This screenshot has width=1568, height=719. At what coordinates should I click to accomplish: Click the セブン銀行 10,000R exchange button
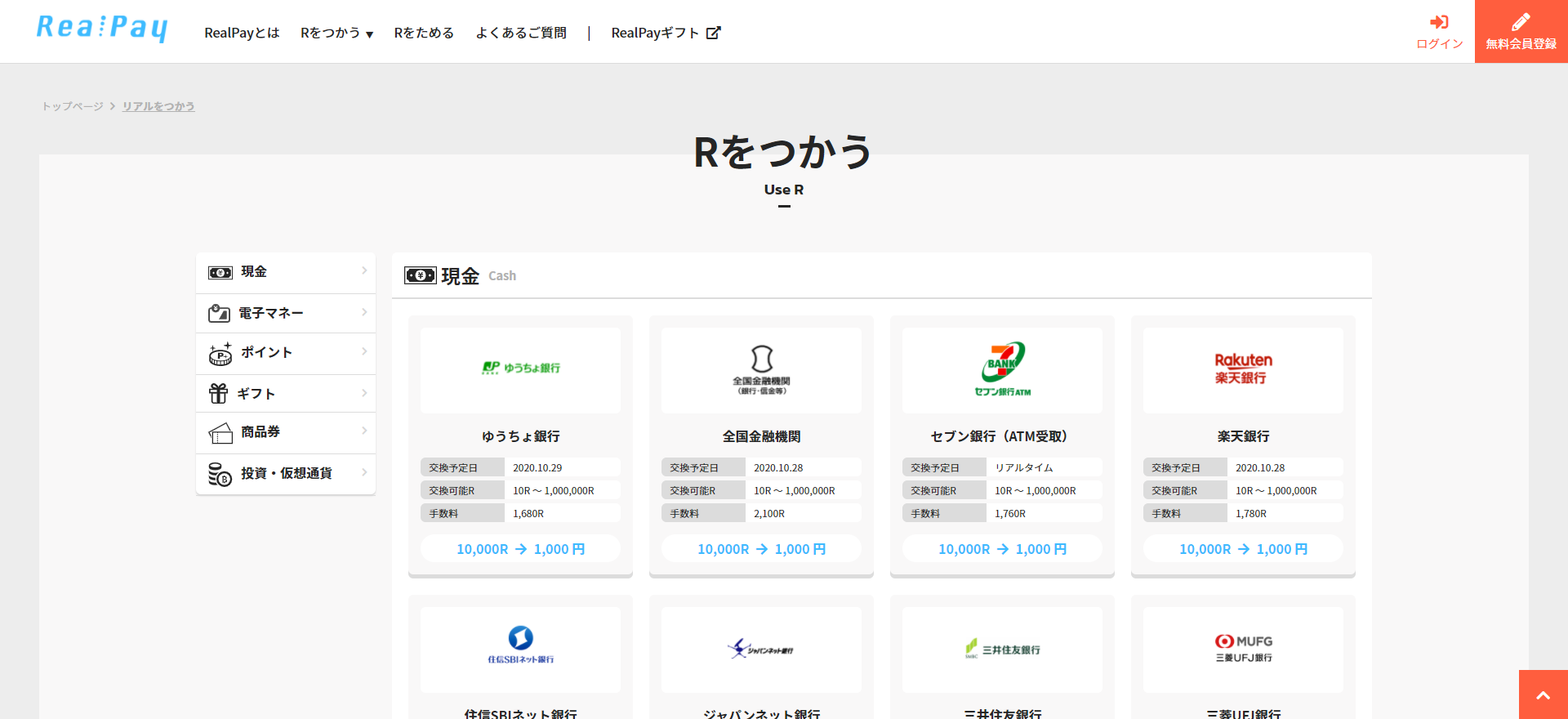(1002, 549)
